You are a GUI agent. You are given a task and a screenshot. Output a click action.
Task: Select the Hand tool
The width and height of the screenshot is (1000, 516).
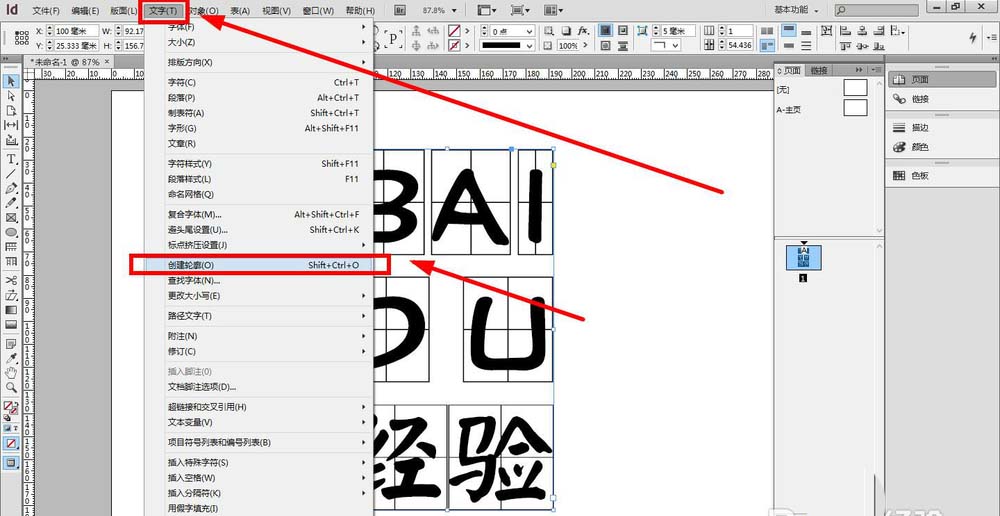[x=11, y=373]
